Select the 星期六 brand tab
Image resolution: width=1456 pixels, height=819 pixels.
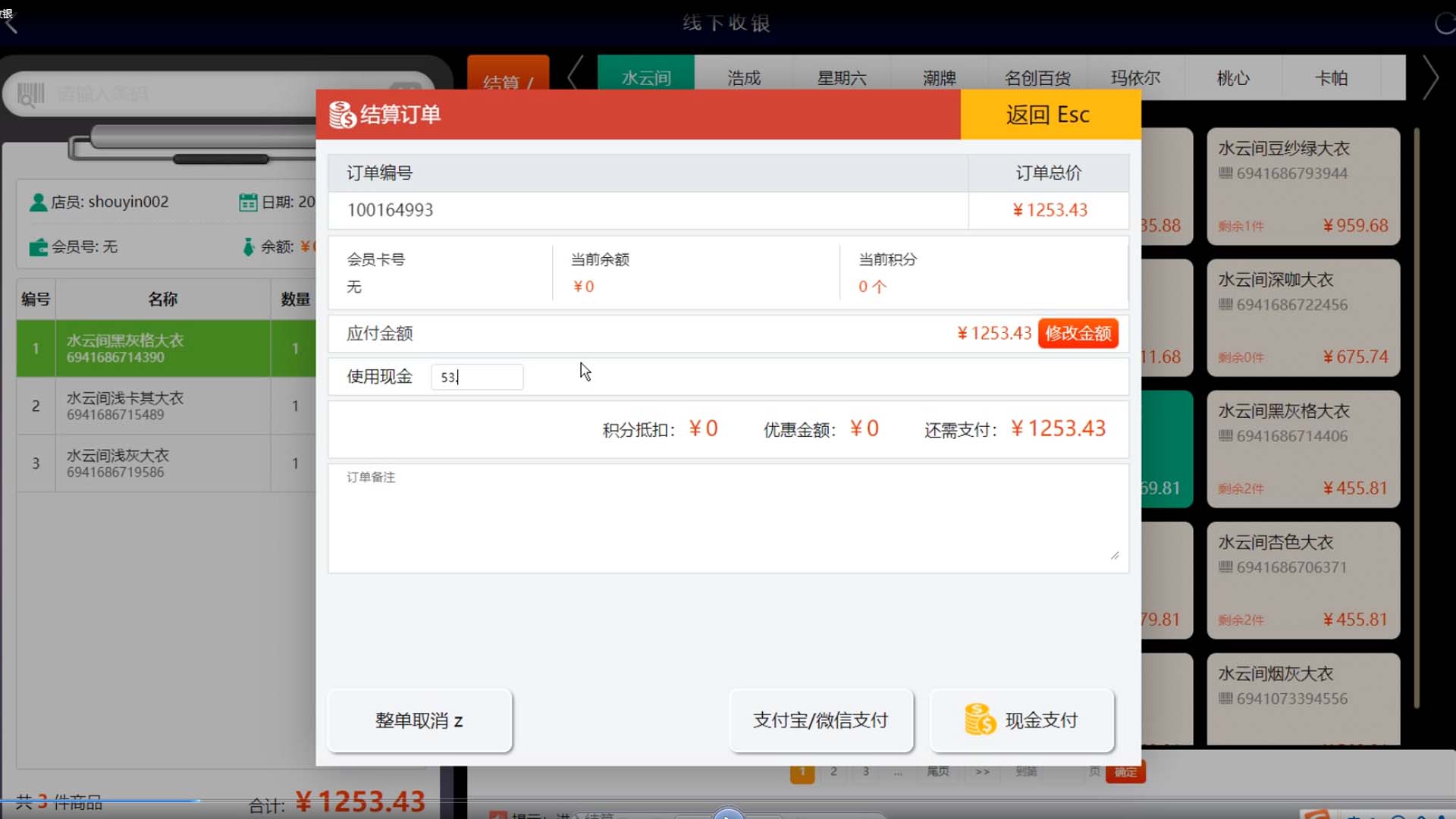click(841, 78)
